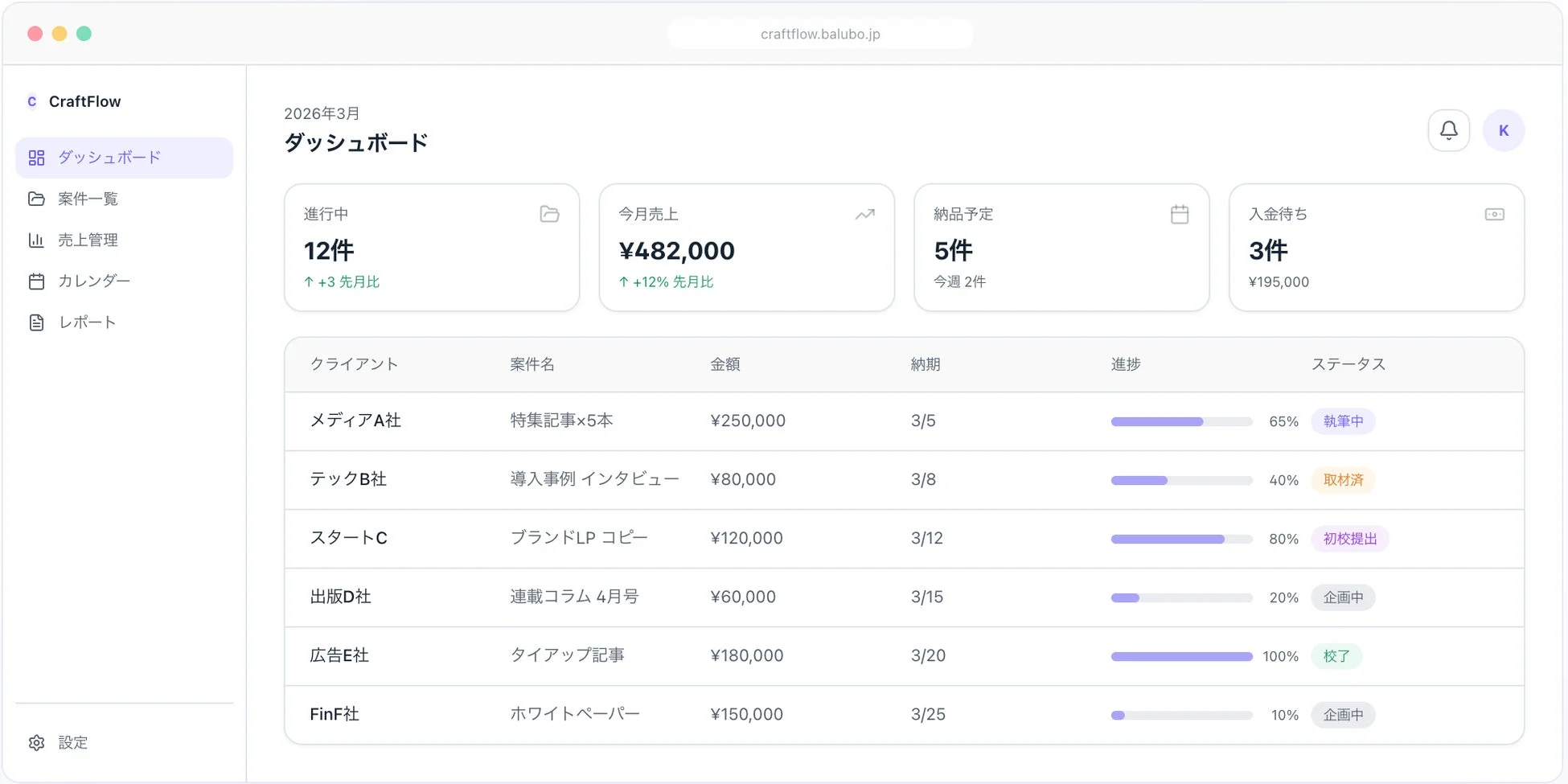Open the 設定 gear at sidebar bottom
The image size is (1568, 784).
tap(36, 742)
